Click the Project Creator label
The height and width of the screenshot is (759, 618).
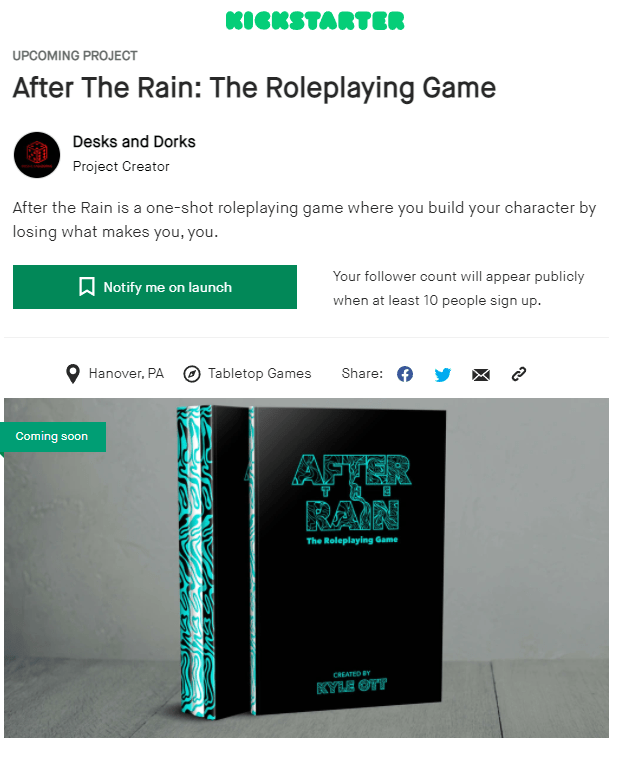(121, 167)
